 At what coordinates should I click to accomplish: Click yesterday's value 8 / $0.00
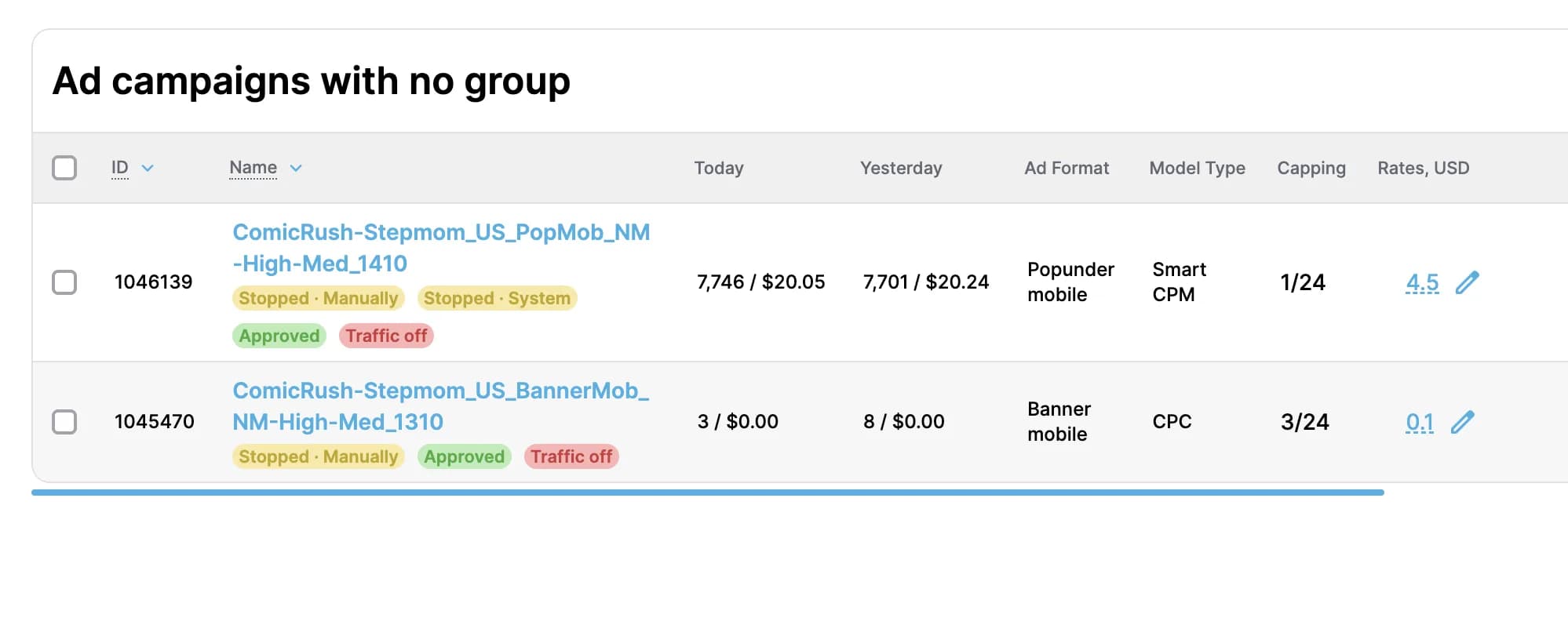[904, 422]
